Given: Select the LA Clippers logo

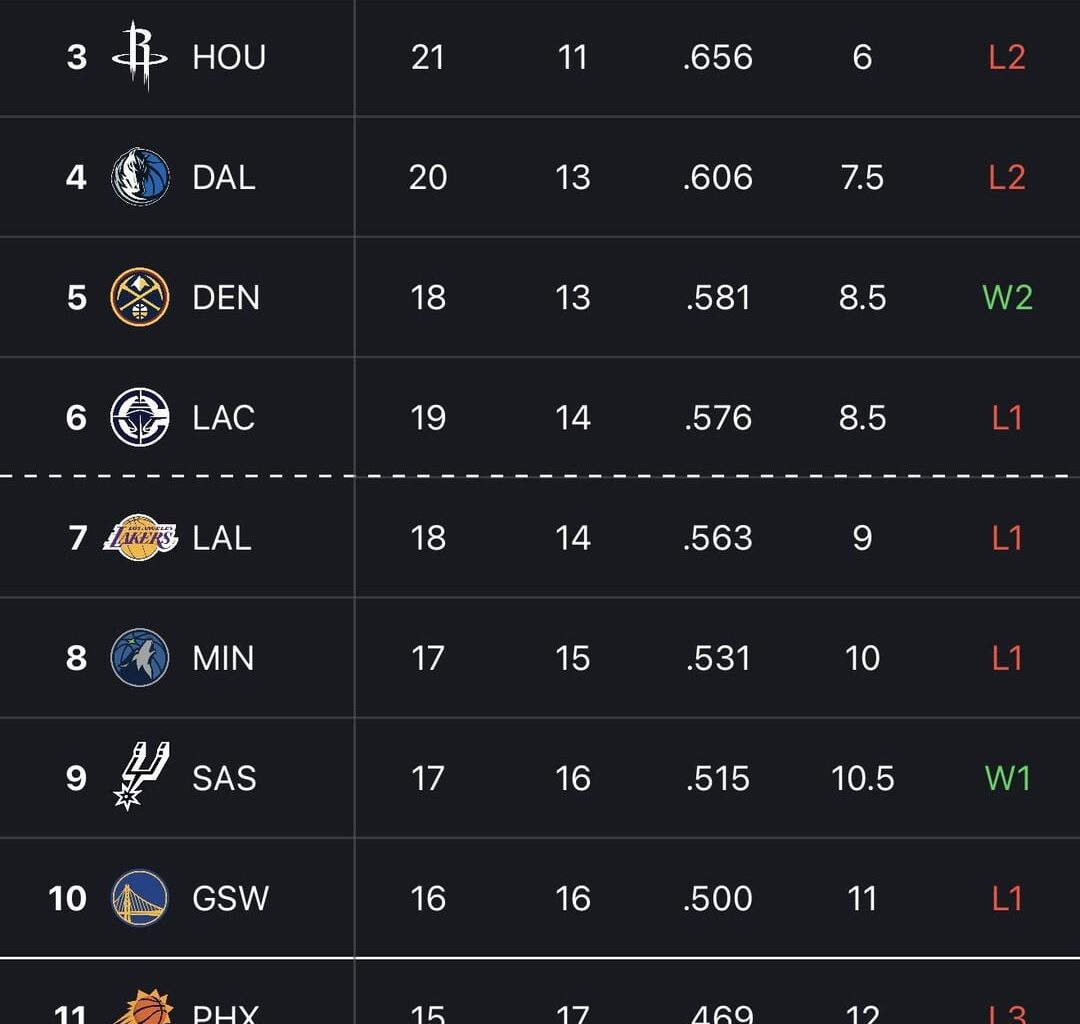Looking at the screenshot, I should point(138,417).
